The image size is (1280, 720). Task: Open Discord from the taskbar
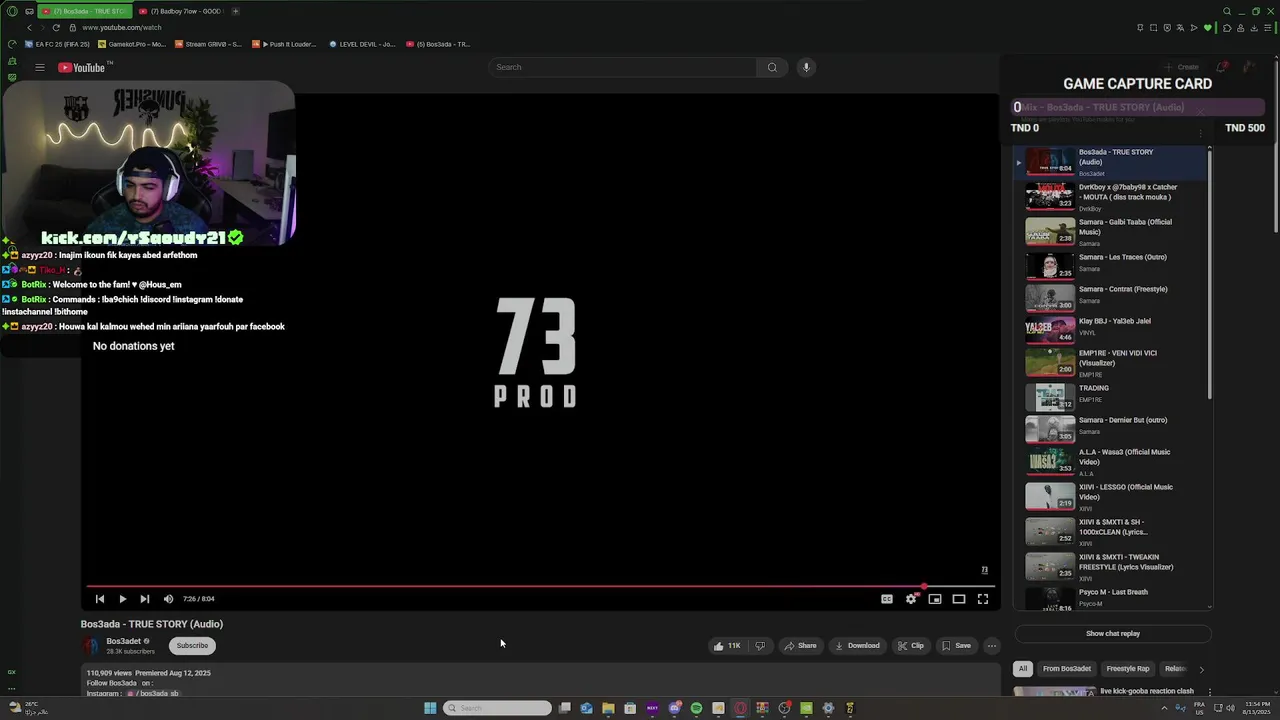pos(674,708)
